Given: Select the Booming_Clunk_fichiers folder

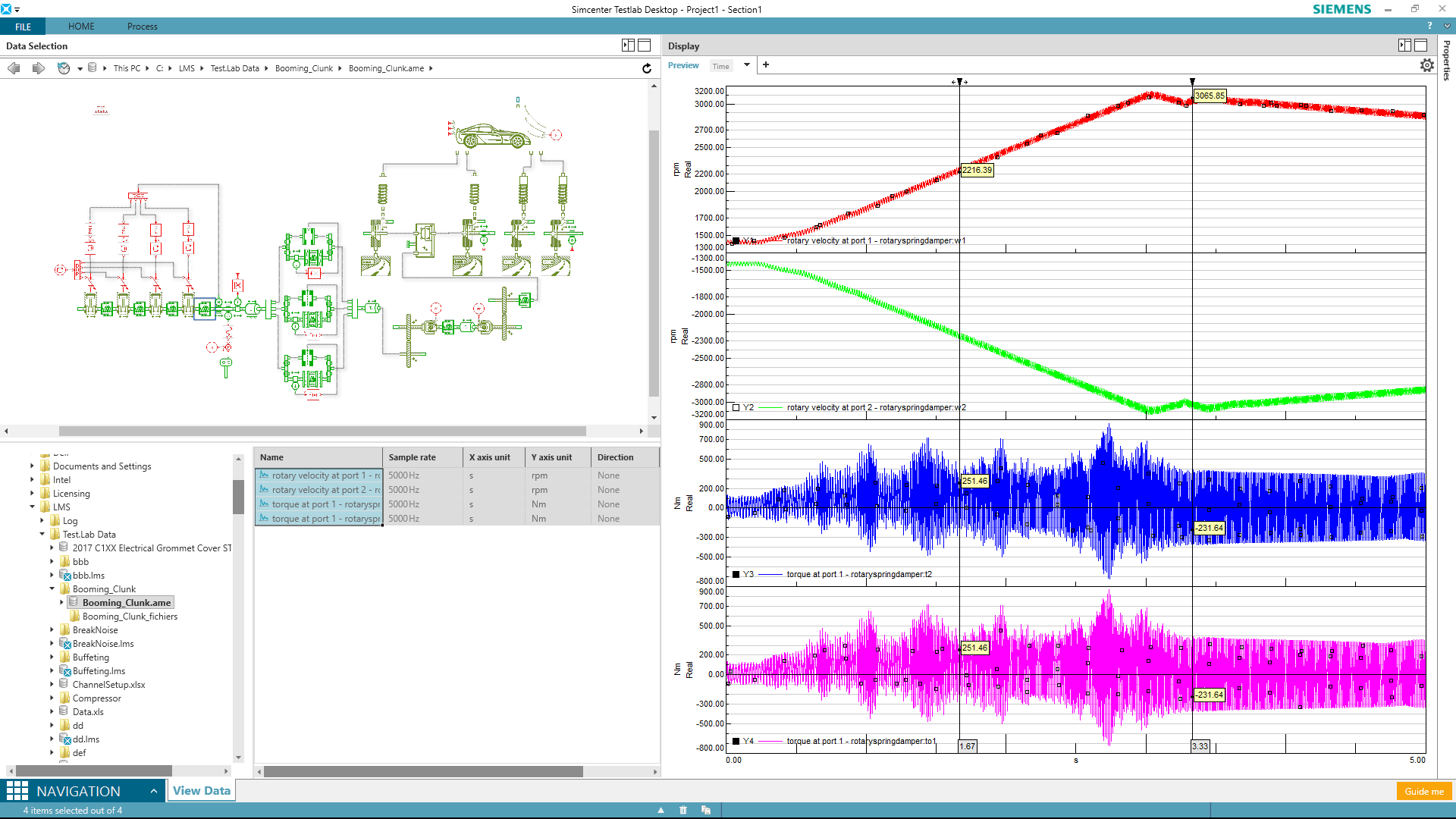Looking at the screenshot, I should pyautogui.click(x=130, y=617).
